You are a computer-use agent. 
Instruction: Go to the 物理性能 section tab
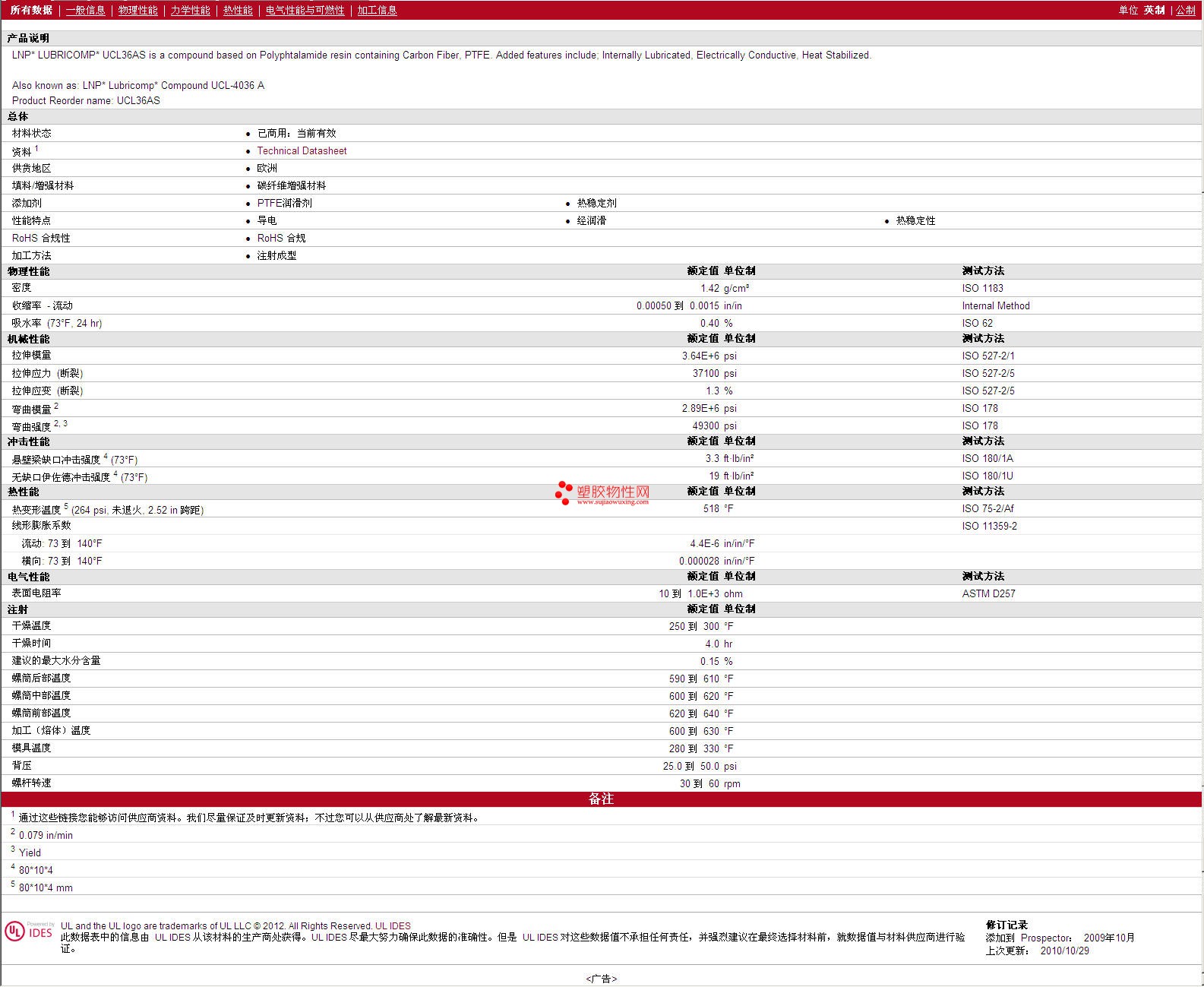pyautogui.click(x=137, y=10)
